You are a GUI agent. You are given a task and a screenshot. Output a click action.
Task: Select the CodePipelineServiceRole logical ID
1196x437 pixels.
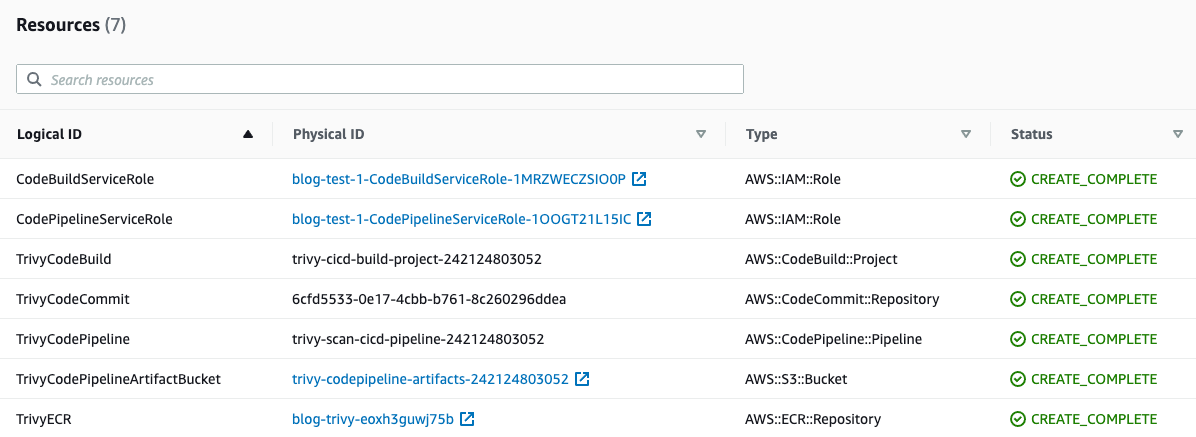coord(95,219)
